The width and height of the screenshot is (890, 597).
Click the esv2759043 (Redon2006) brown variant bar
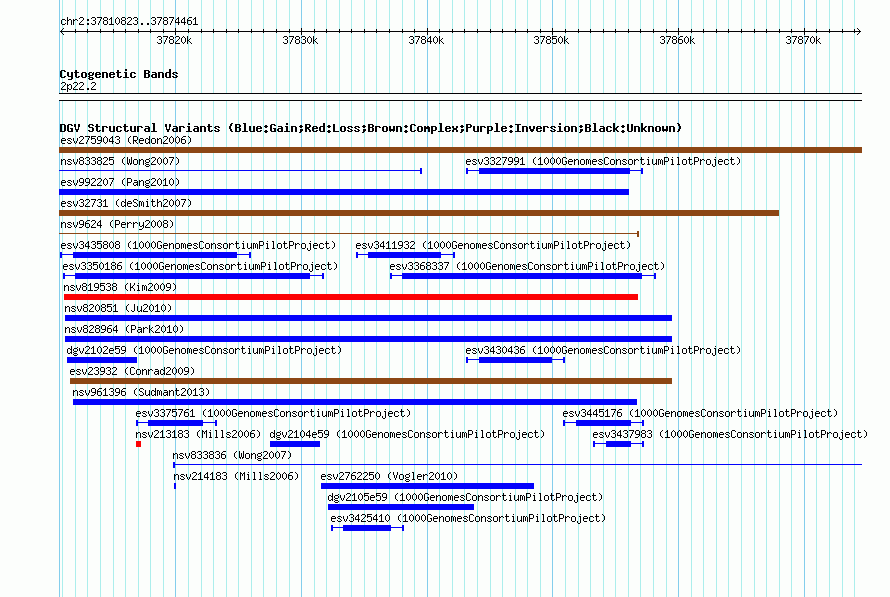coord(460,150)
